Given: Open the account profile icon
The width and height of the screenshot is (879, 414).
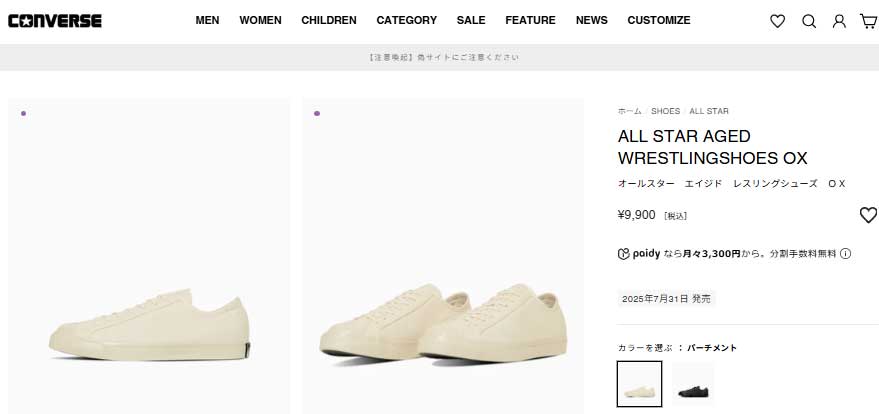Looking at the screenshot, I should click(839, 21).
